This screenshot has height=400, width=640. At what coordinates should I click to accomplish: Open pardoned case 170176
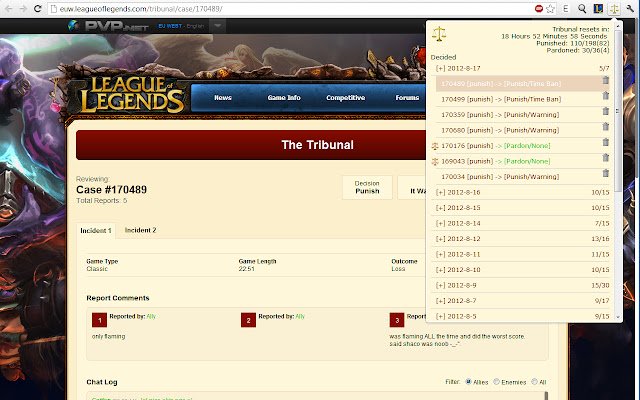click(496, 146)
